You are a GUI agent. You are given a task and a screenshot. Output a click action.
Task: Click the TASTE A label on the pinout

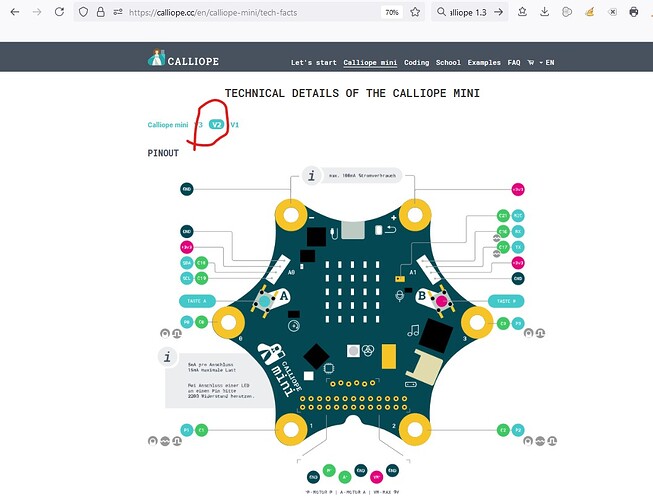click(197, 300)
